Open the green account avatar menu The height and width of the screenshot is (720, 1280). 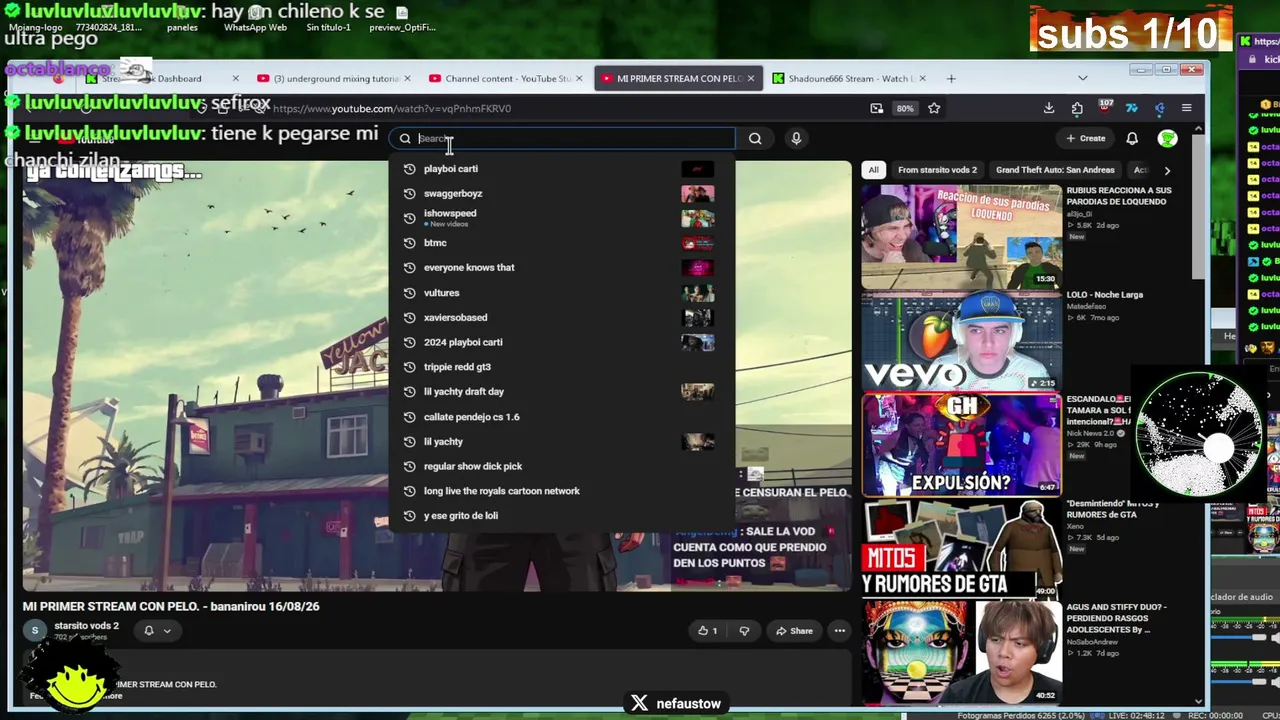coord(1167,139)
